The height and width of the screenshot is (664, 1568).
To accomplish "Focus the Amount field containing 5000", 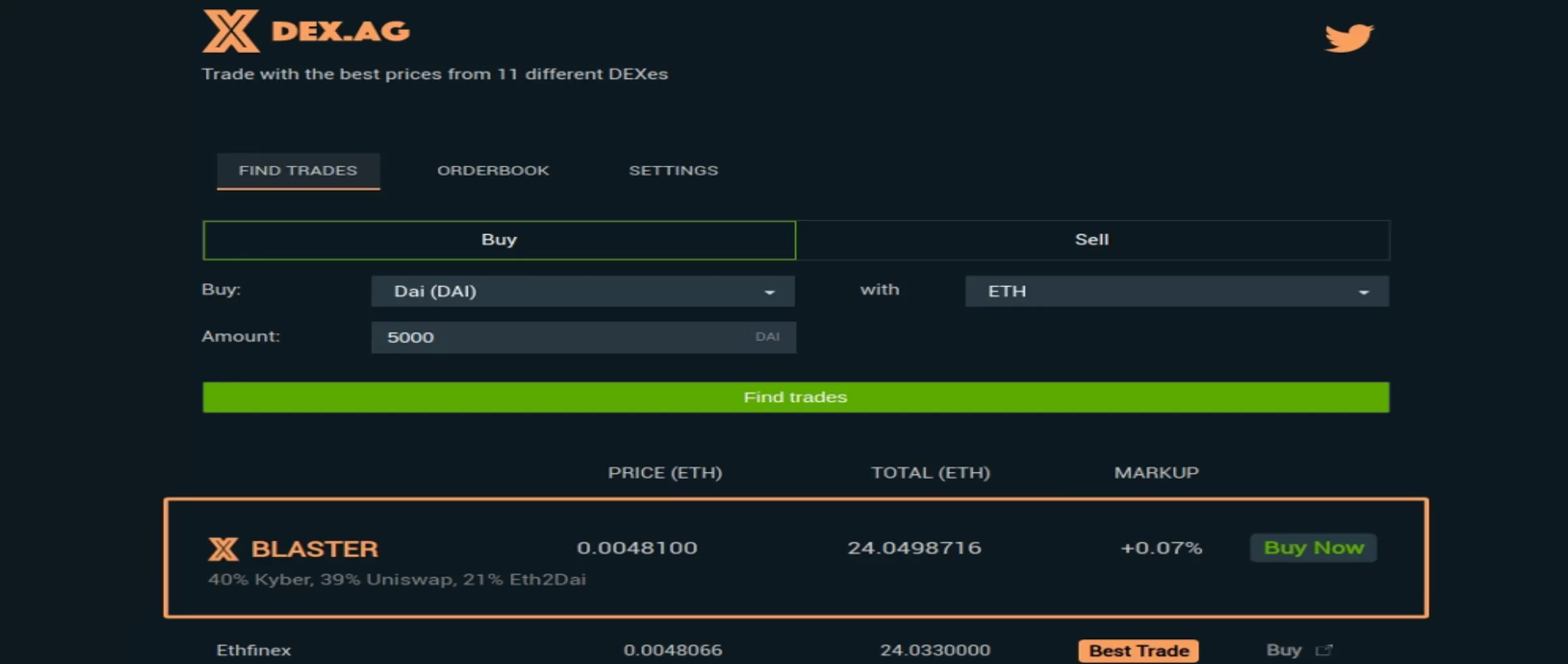I will [x=583, y=337].
